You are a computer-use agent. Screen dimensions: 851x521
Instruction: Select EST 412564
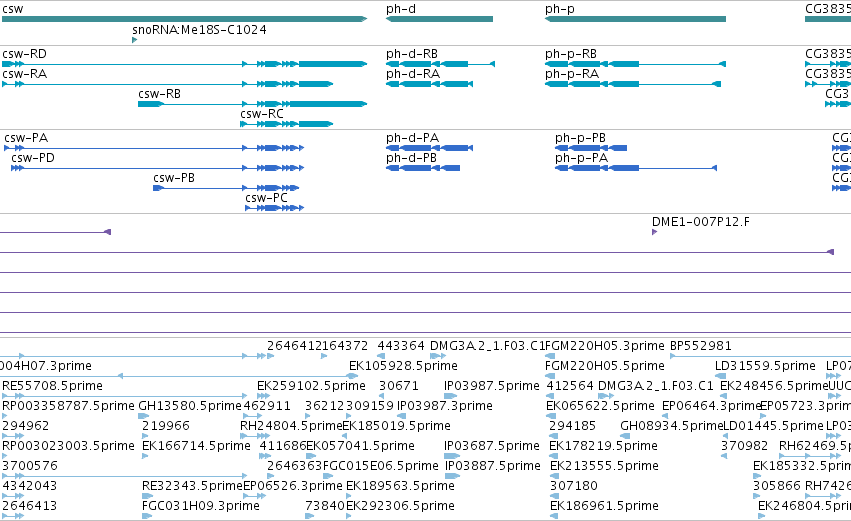click(x=570, y=386)
